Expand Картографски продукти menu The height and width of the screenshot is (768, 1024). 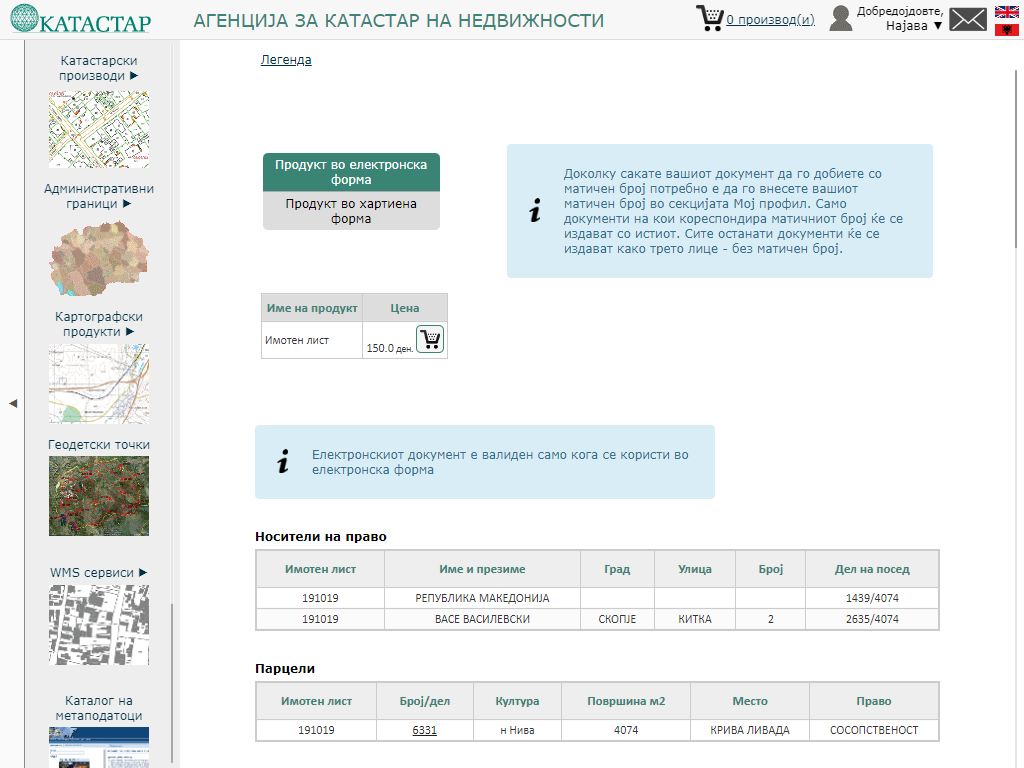98,324
